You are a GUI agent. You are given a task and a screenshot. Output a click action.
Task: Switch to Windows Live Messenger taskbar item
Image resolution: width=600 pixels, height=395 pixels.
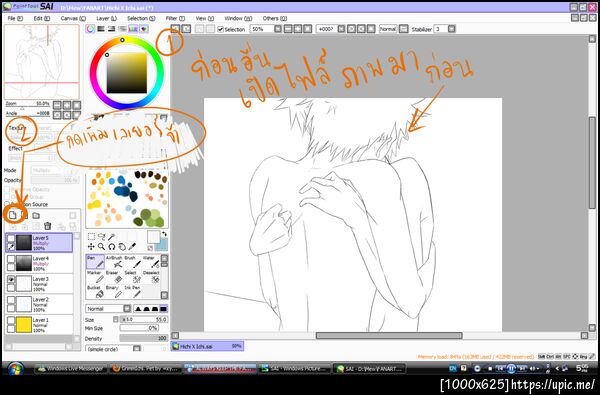pyautogui.click(x=71, y=369)
